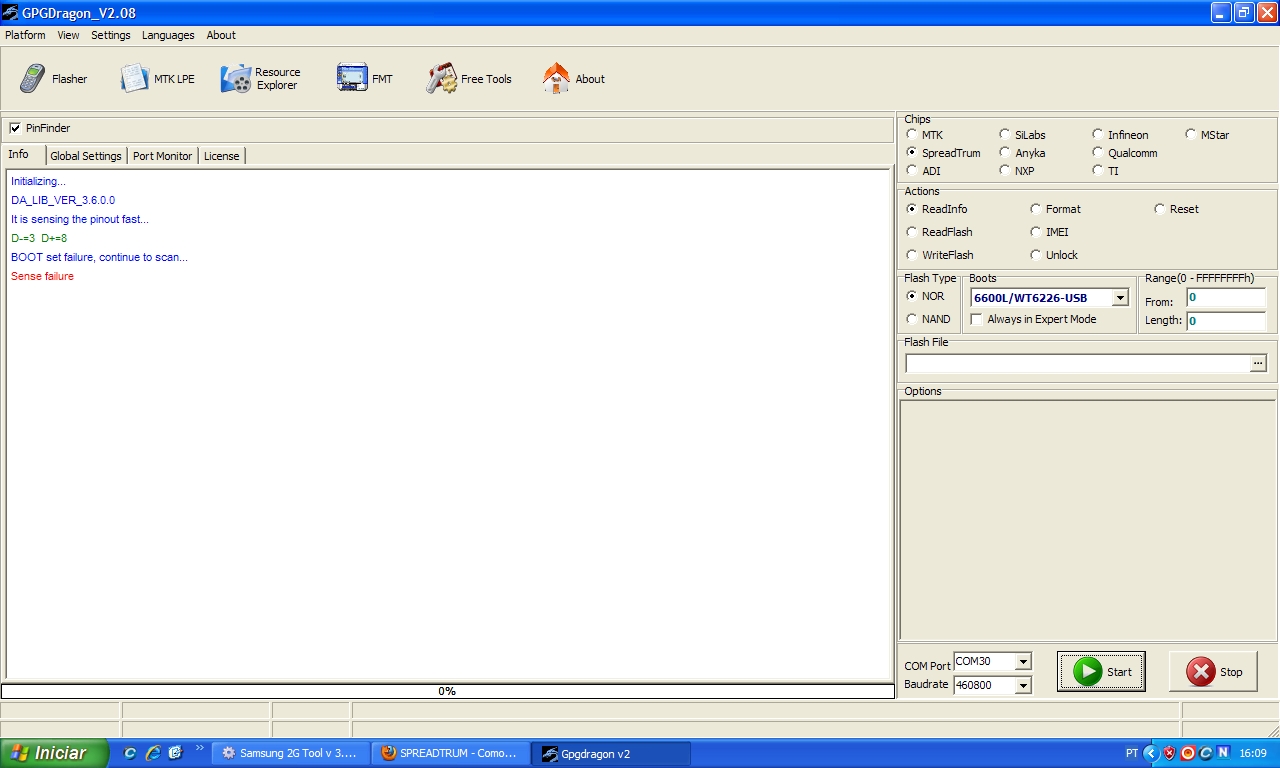Open the Languages menu
The width and height of the screenshot is (1280, 768).
[x=168, y=35]
